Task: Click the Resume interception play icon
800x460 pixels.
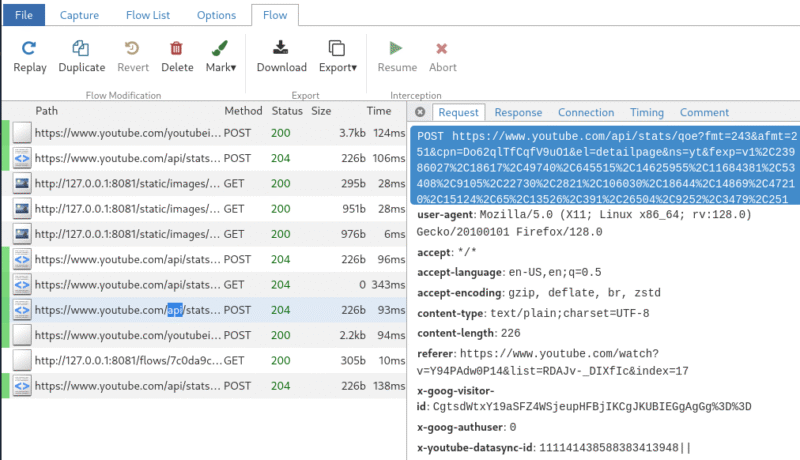Action: tap(396, 48)
